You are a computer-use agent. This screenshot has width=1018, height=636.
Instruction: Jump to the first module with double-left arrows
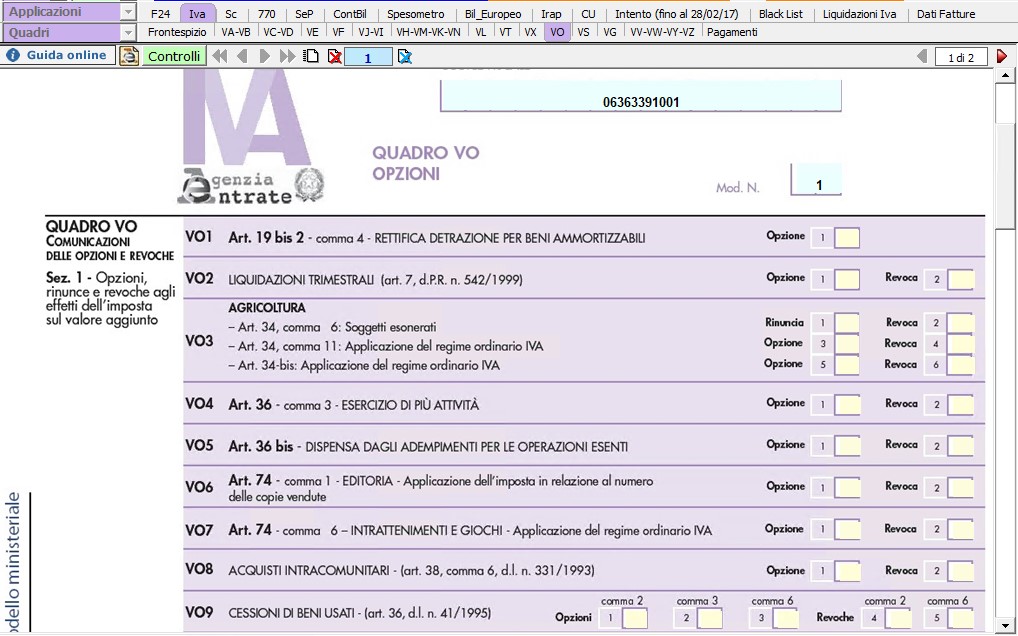pyautogui.click(x=220, y=56)
